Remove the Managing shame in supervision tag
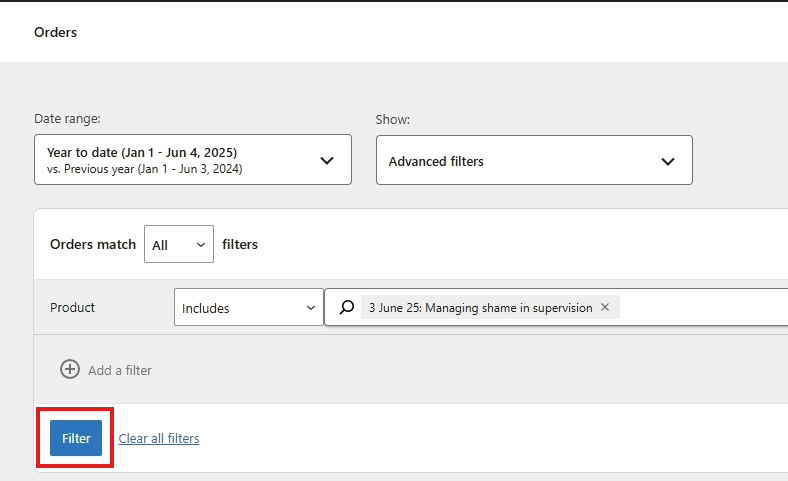The width and height of the screenshot is (788, 481). (x=605, y=307)
